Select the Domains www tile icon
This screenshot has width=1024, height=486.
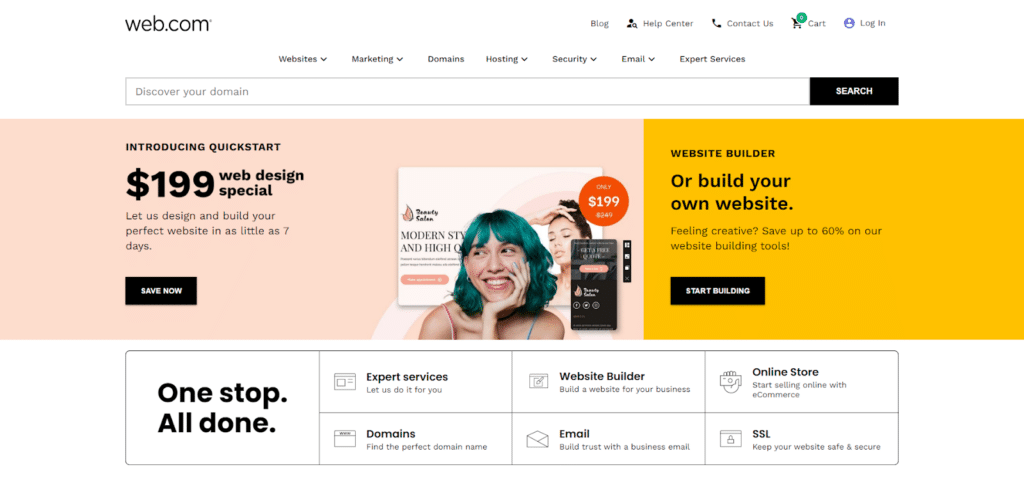tap(345, 438)
